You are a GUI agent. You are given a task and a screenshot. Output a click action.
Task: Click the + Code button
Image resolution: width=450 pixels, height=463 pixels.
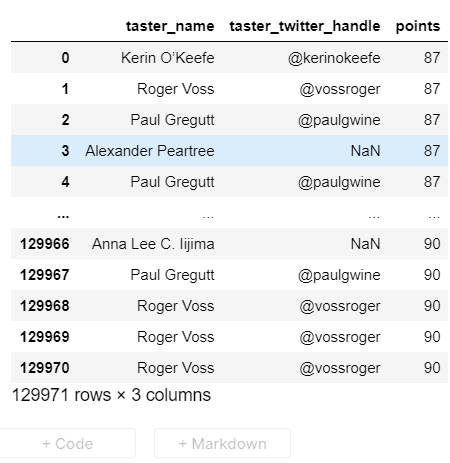(68, 444)
